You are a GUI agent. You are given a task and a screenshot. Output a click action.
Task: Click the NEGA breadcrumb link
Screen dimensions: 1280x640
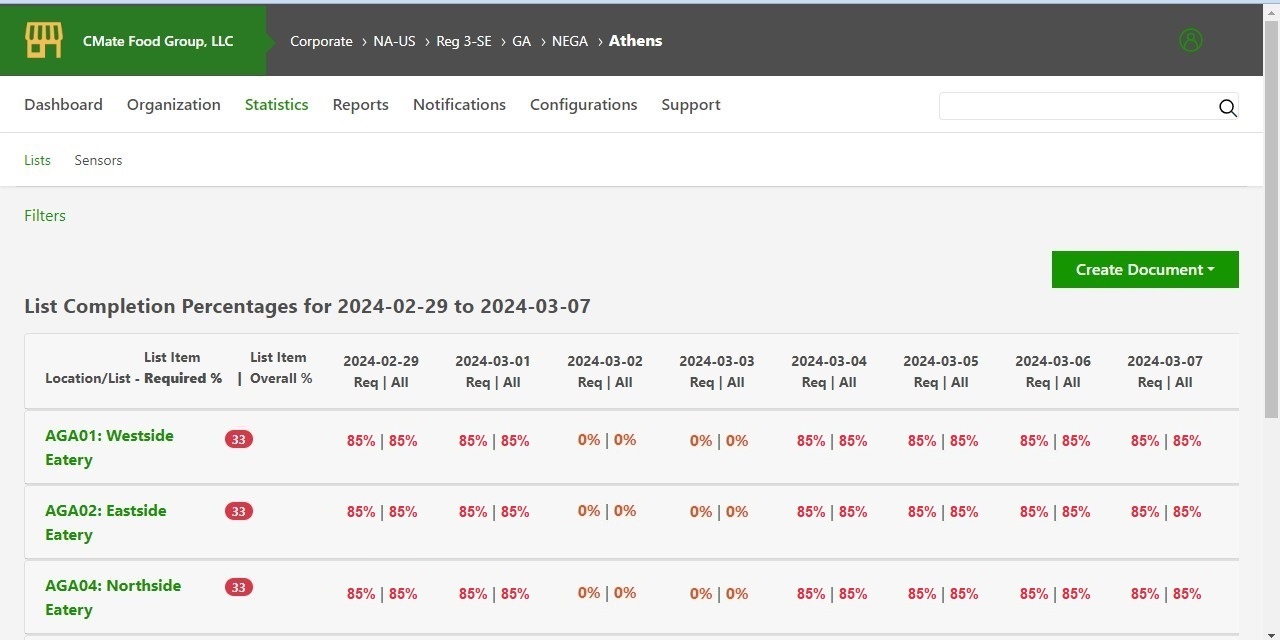pyautogui.click(x=570, y=41)
